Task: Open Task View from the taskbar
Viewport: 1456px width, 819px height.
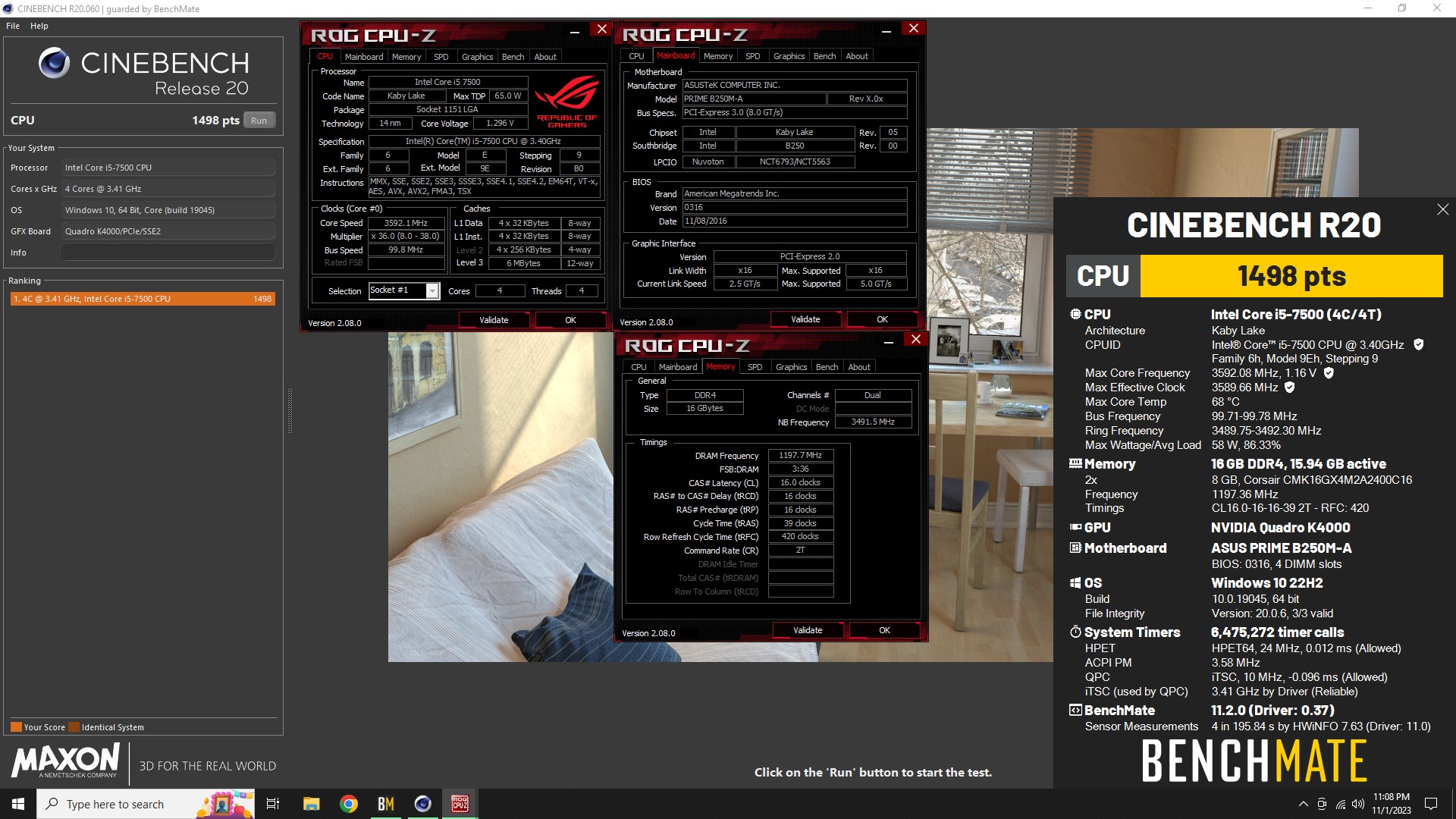Action: 273,804
